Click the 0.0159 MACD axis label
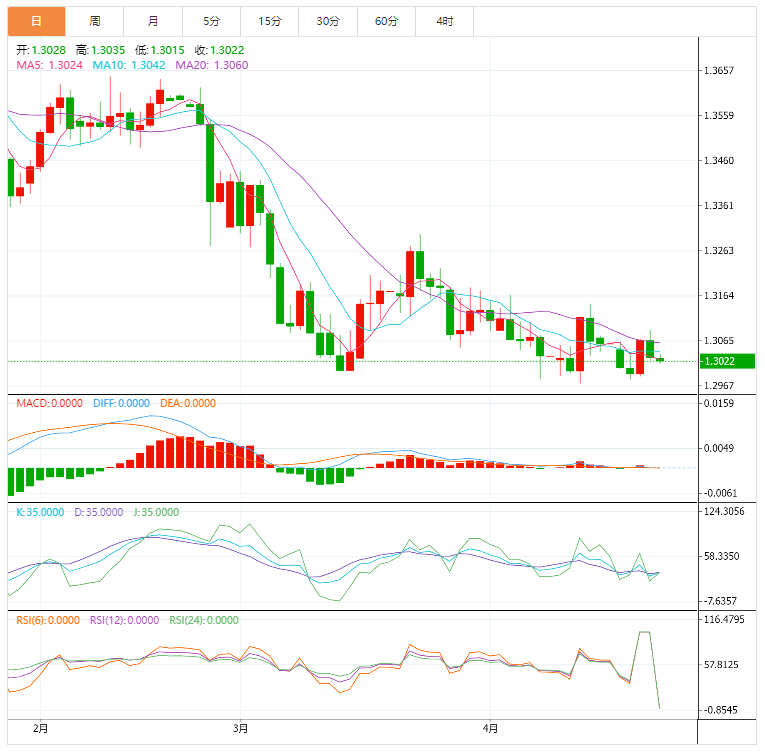This screenshot has height=752, width=765. coord(719,403)
